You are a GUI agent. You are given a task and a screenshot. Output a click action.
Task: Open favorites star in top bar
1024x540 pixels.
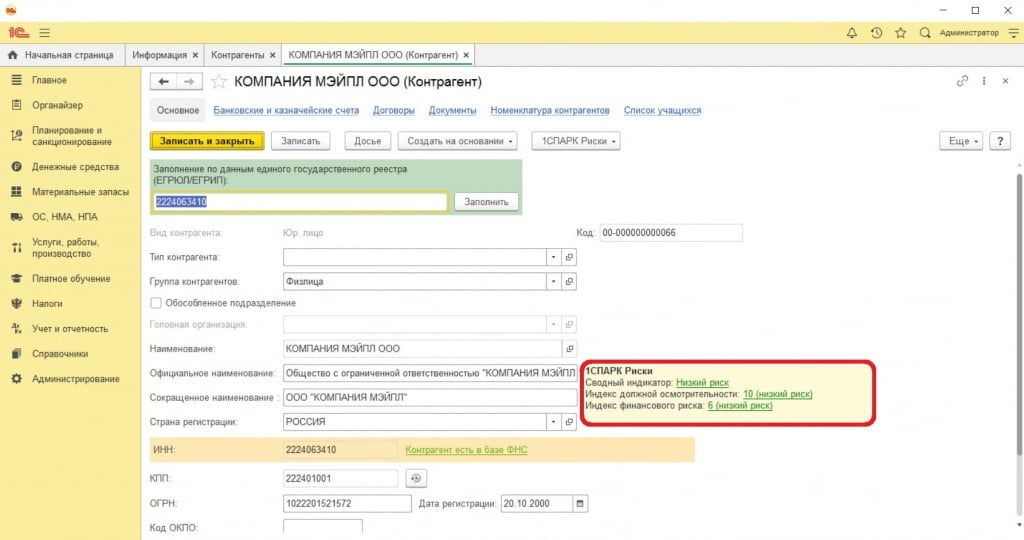(x=900, y=33)
